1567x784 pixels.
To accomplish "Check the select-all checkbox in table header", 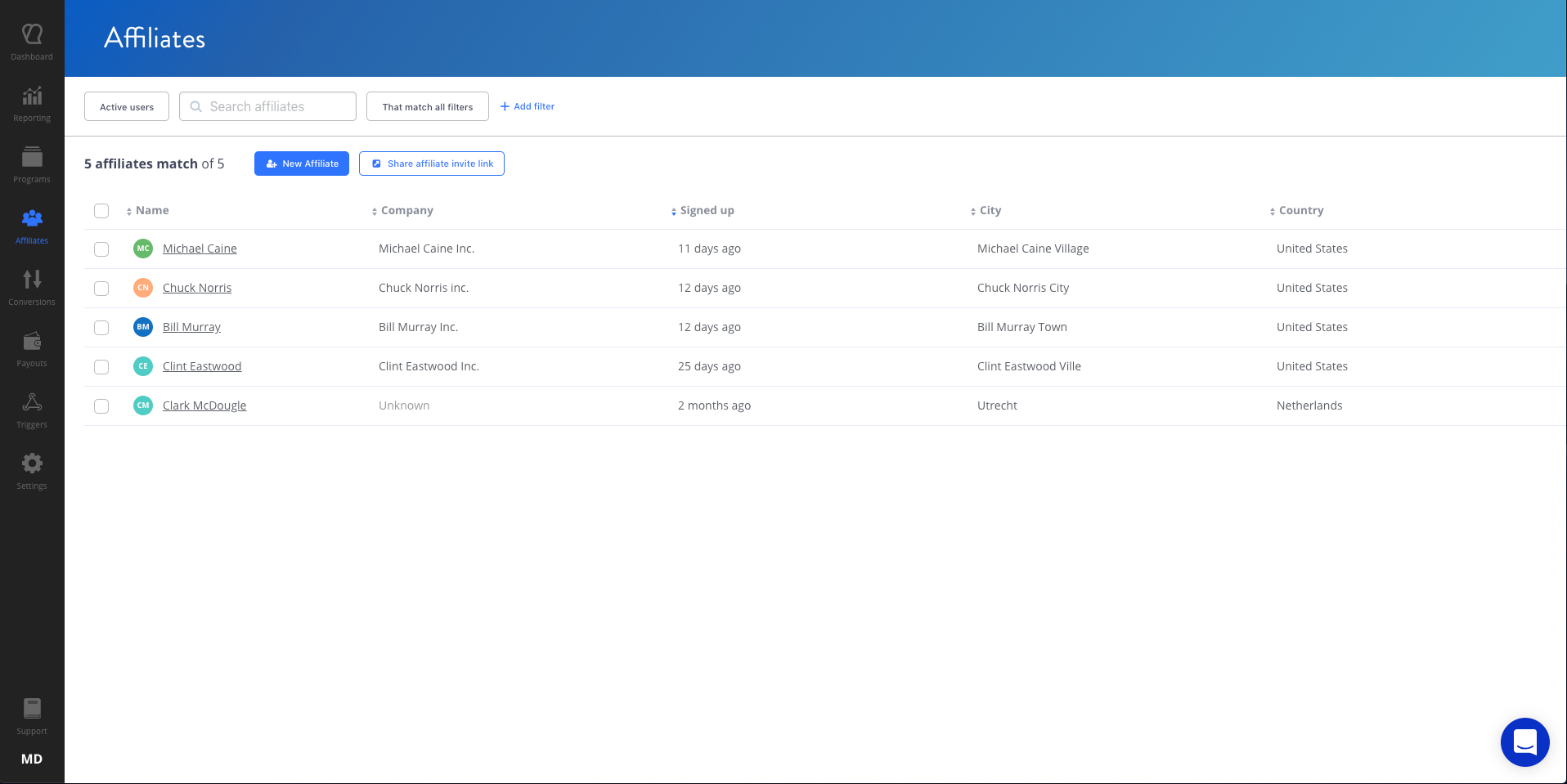I will tap(101, 211).
